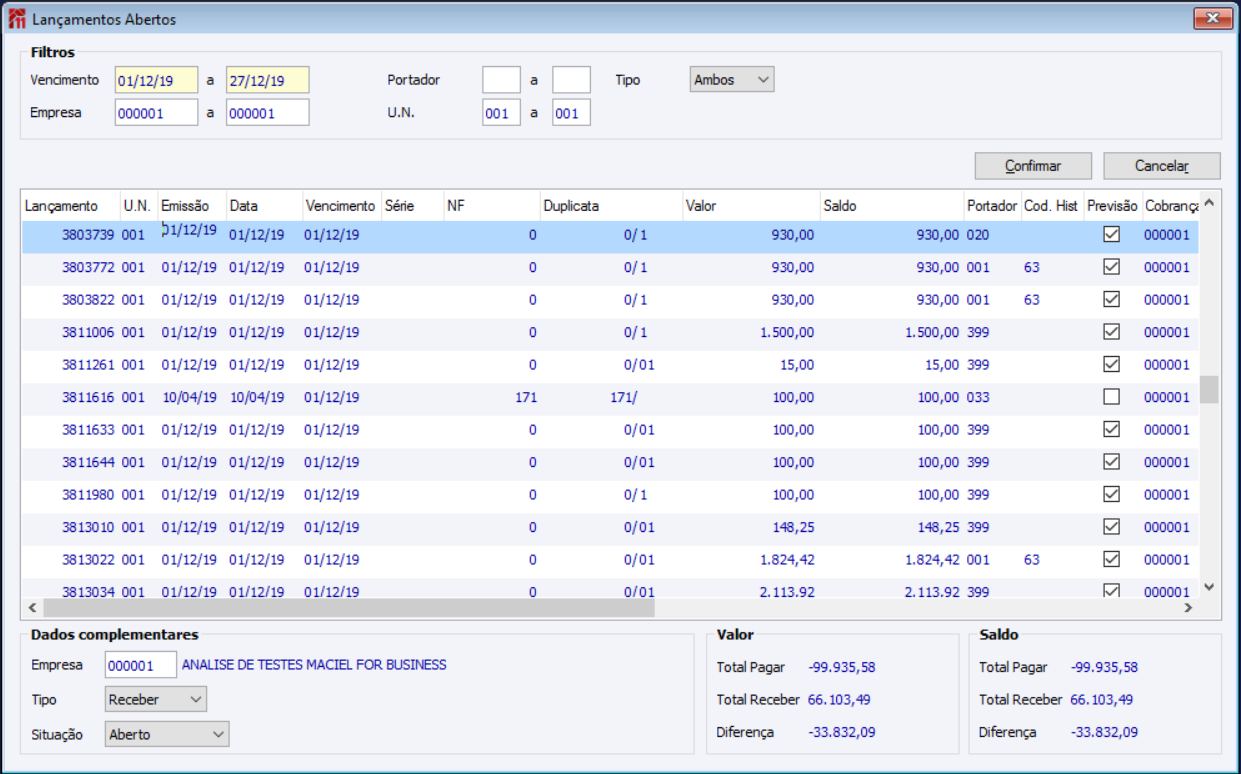Click the vertical scrollbar up arrow
The width and height of the screenshot is (1241, 774).
pos(1208,204)
